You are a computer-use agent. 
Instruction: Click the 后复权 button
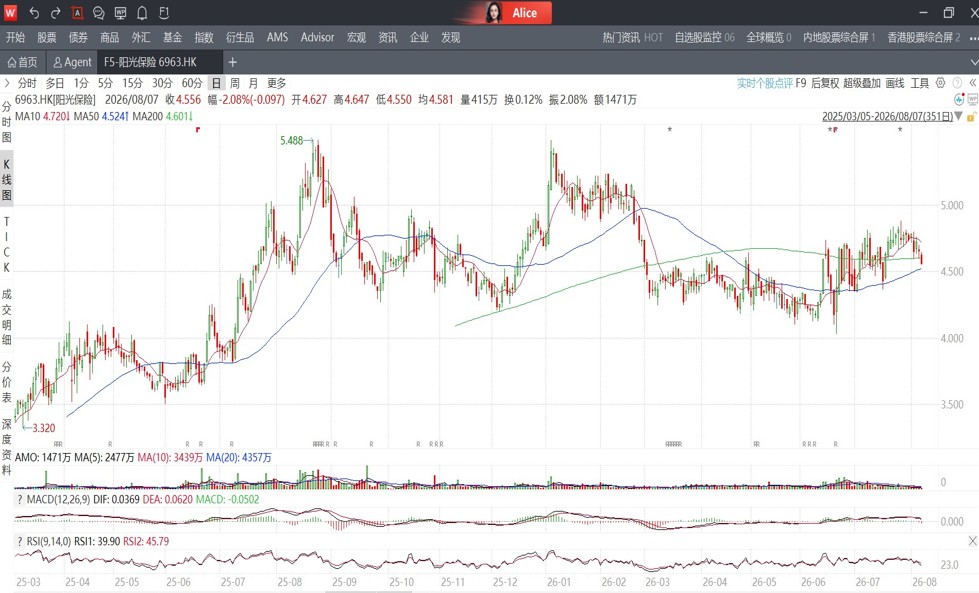click(x=825, y=83)
